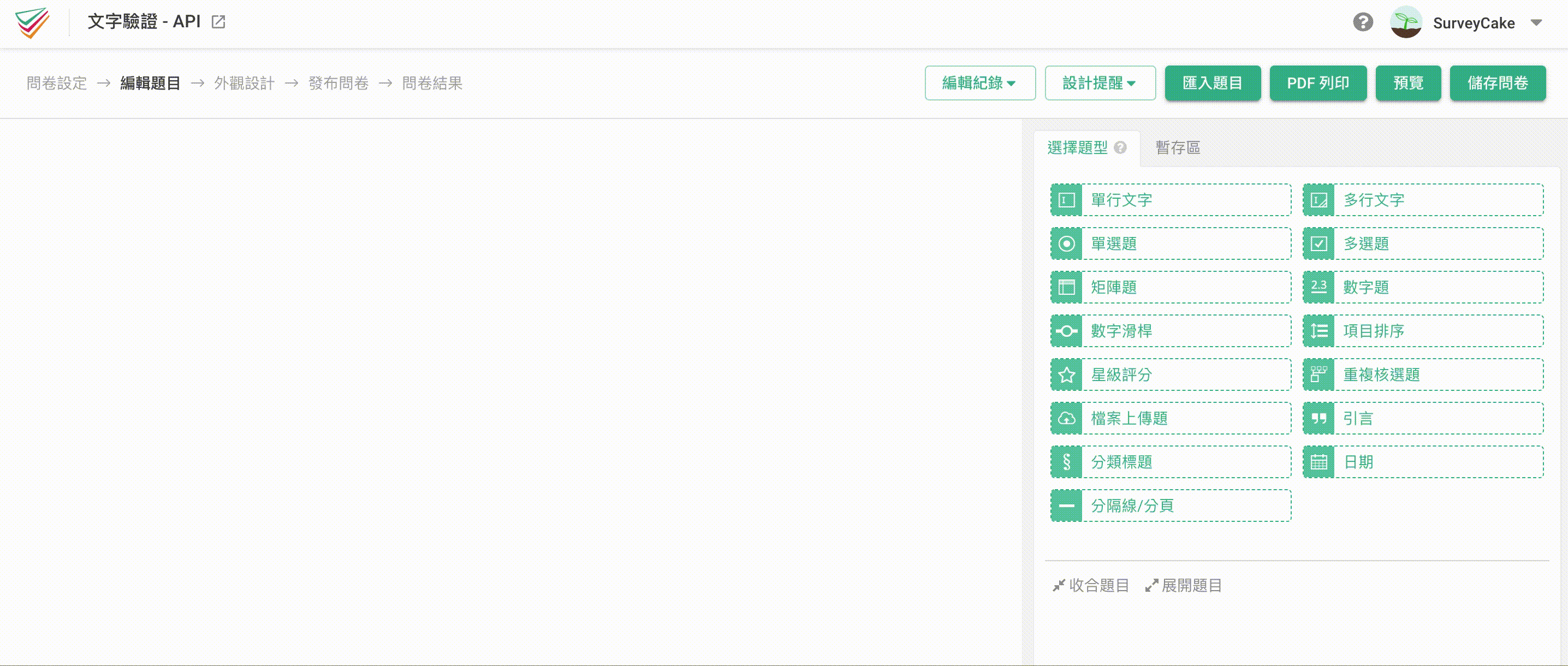Viewport: 1568px width, 666px height.
Task: Click the 多選題 checkbox icon
Action: point(1318,243)
